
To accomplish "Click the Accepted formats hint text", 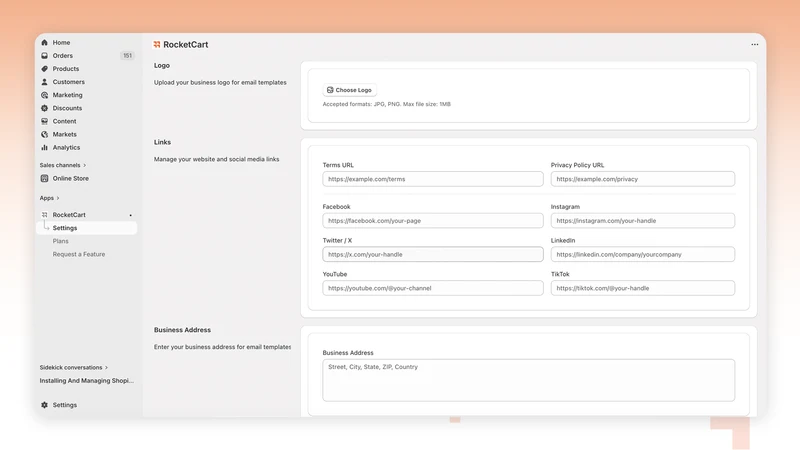I will pyautogui.click(x=386, y=104).
